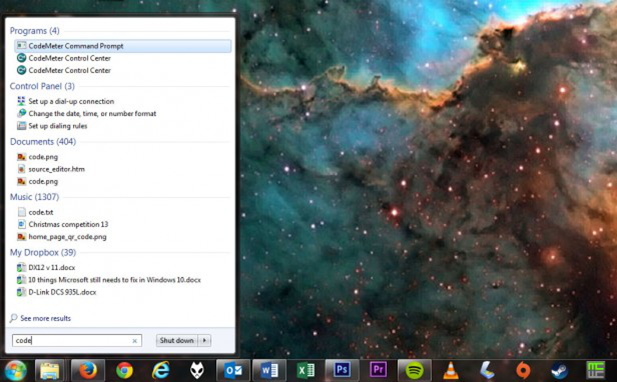Open Steam from the taskbar
This screenshot has height=382, width=617.
click(559, 370)
